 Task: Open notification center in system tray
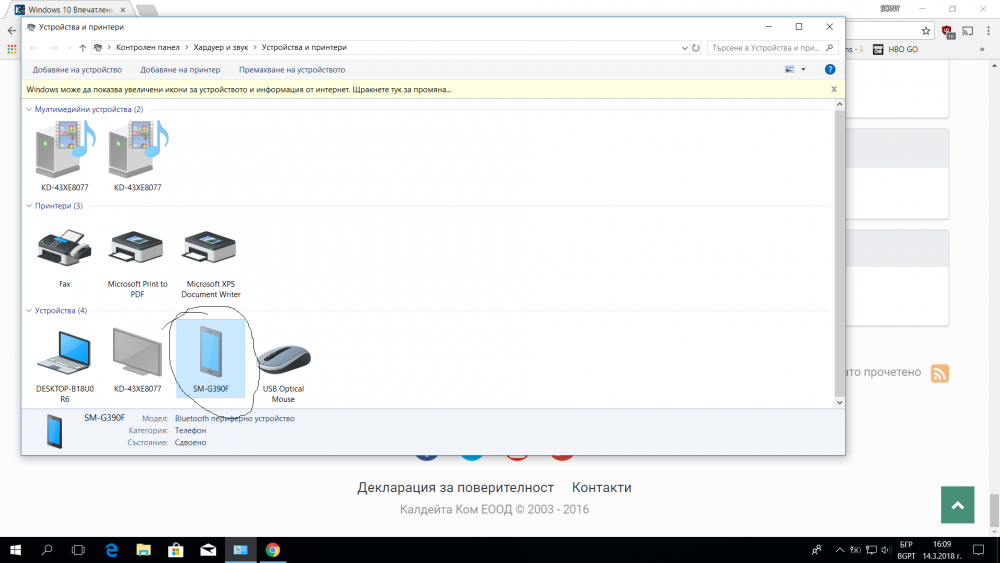pyautogui.click(x=978, y=550)
